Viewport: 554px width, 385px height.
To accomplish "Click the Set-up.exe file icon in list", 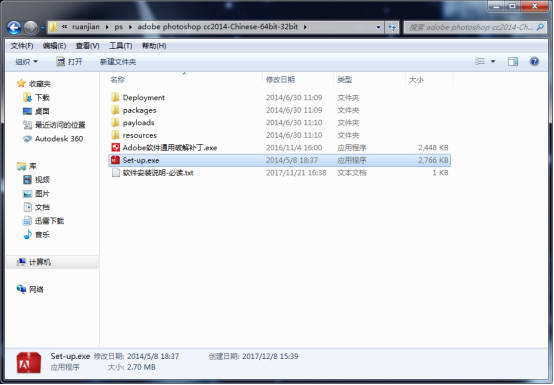I will pyautogui.click(x=115, y=160).
